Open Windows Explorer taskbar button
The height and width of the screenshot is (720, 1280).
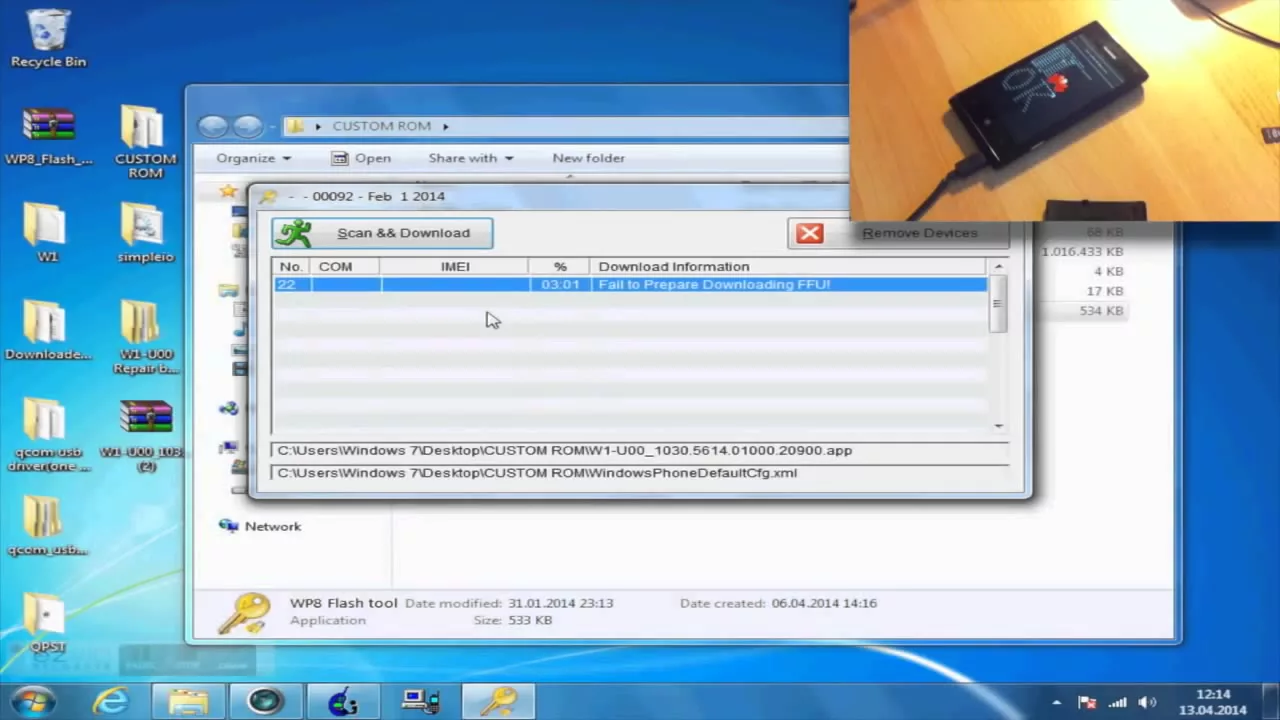point(188,702)
